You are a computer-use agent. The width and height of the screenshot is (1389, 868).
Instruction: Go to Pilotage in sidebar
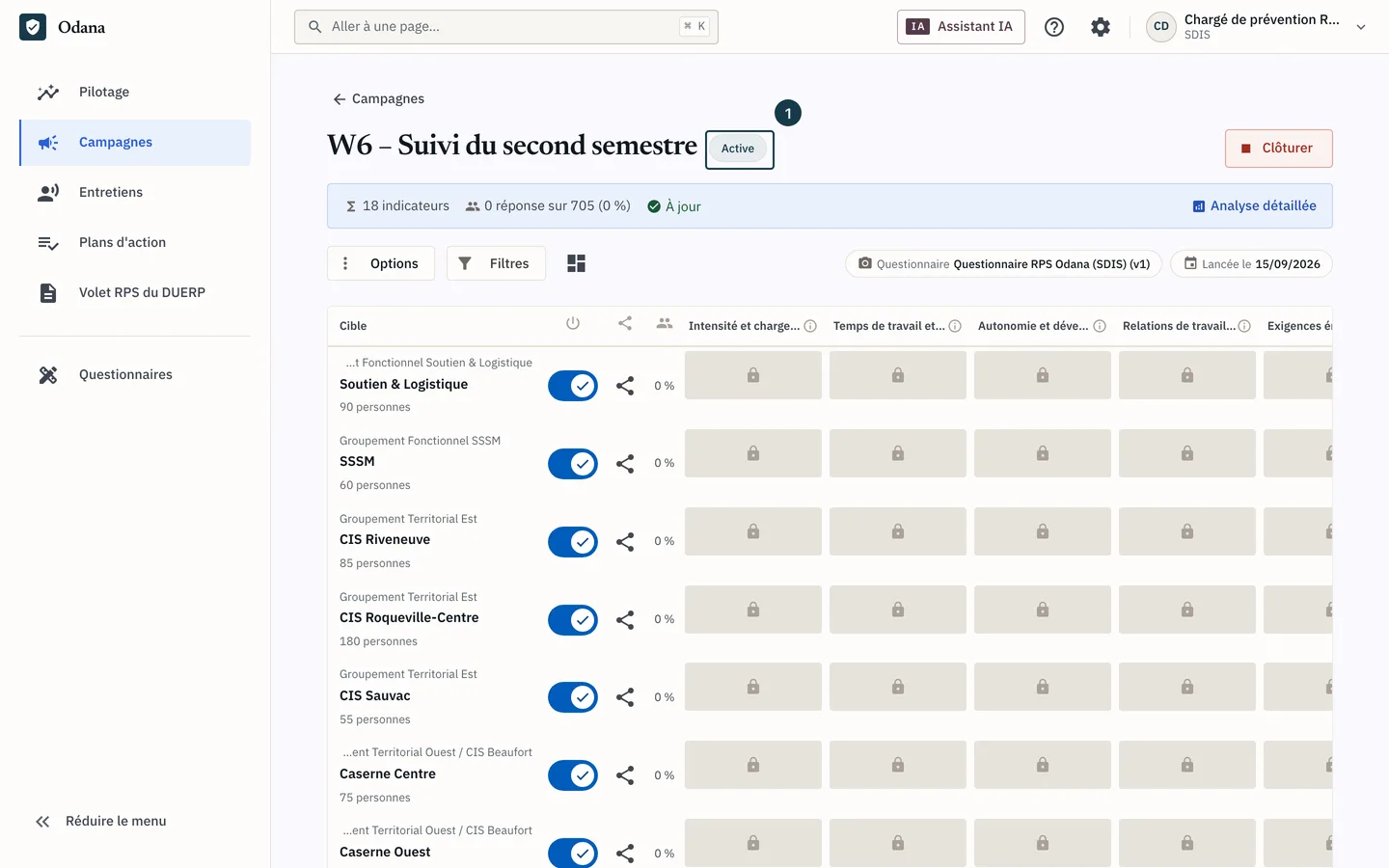pyautogui.click(x=135, y=93)
